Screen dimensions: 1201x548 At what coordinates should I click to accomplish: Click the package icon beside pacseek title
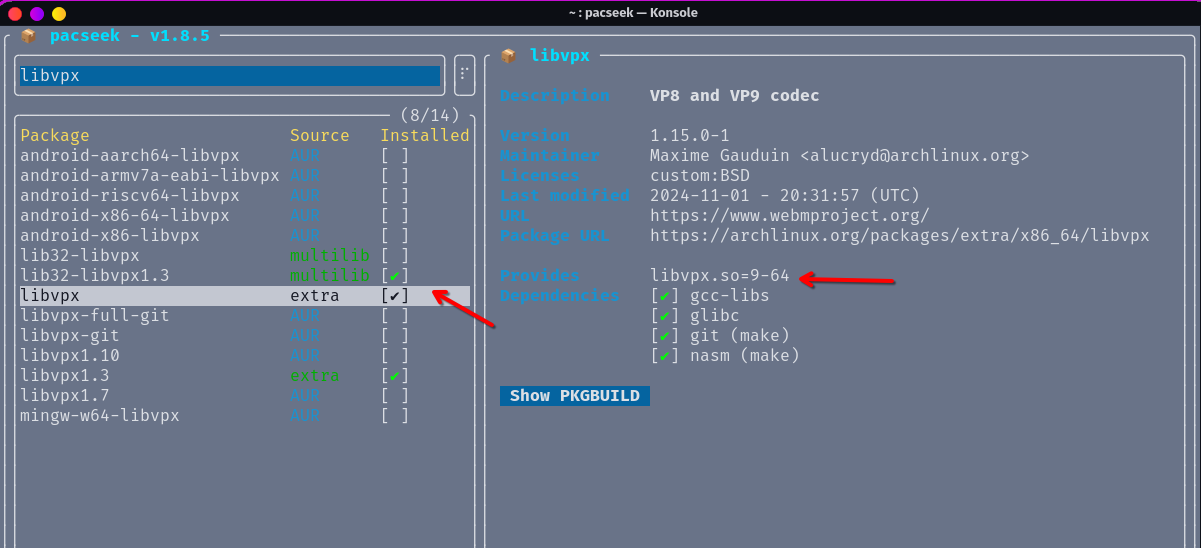(28, 36)
